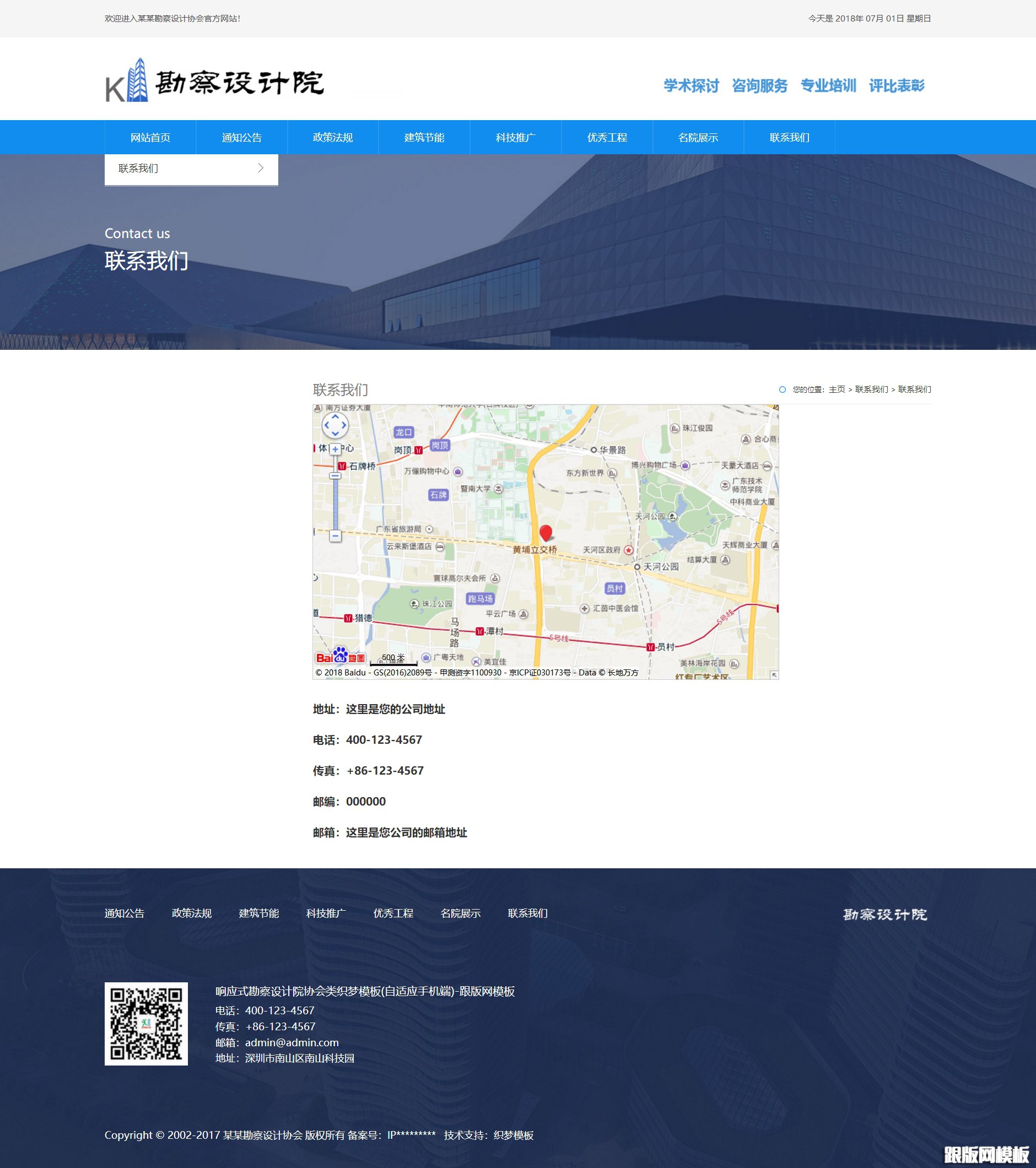Click the zoom in plus icon on map

click(x=335, y=450)
